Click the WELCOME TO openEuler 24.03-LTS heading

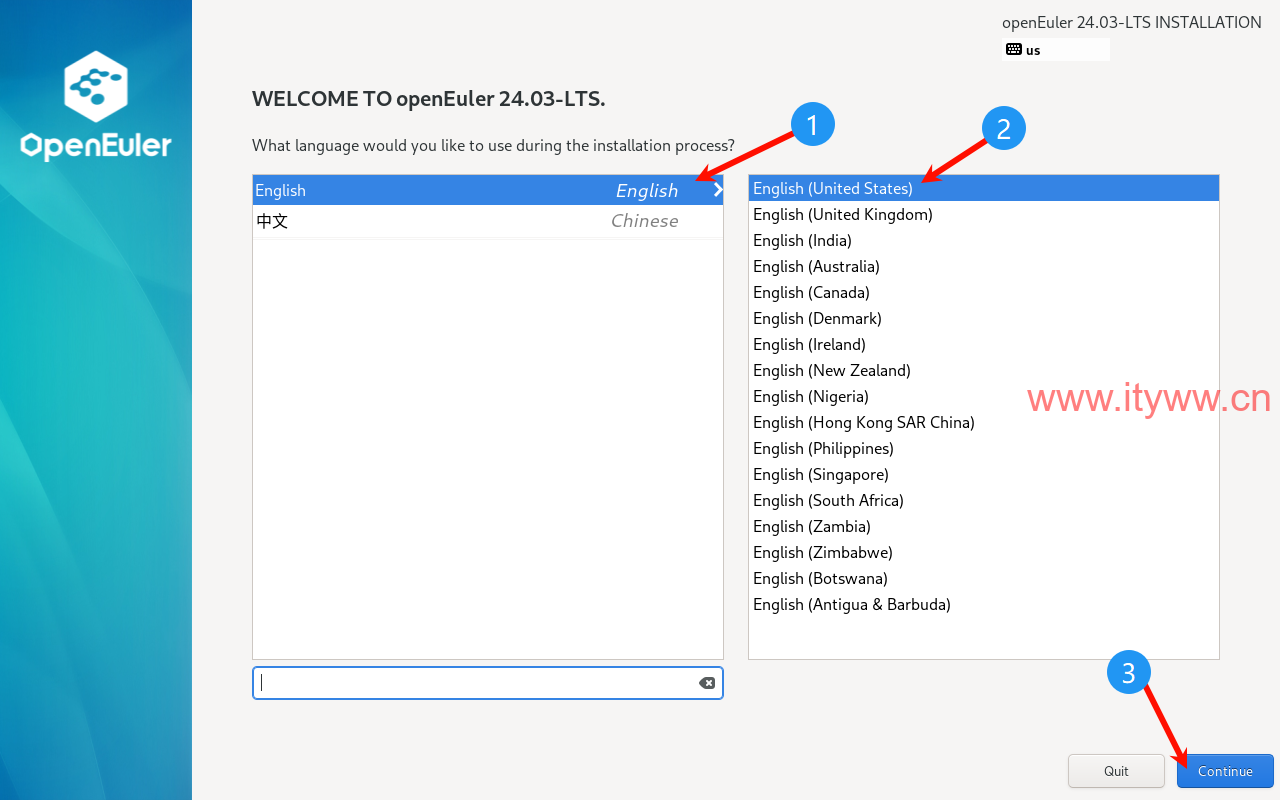429,98
